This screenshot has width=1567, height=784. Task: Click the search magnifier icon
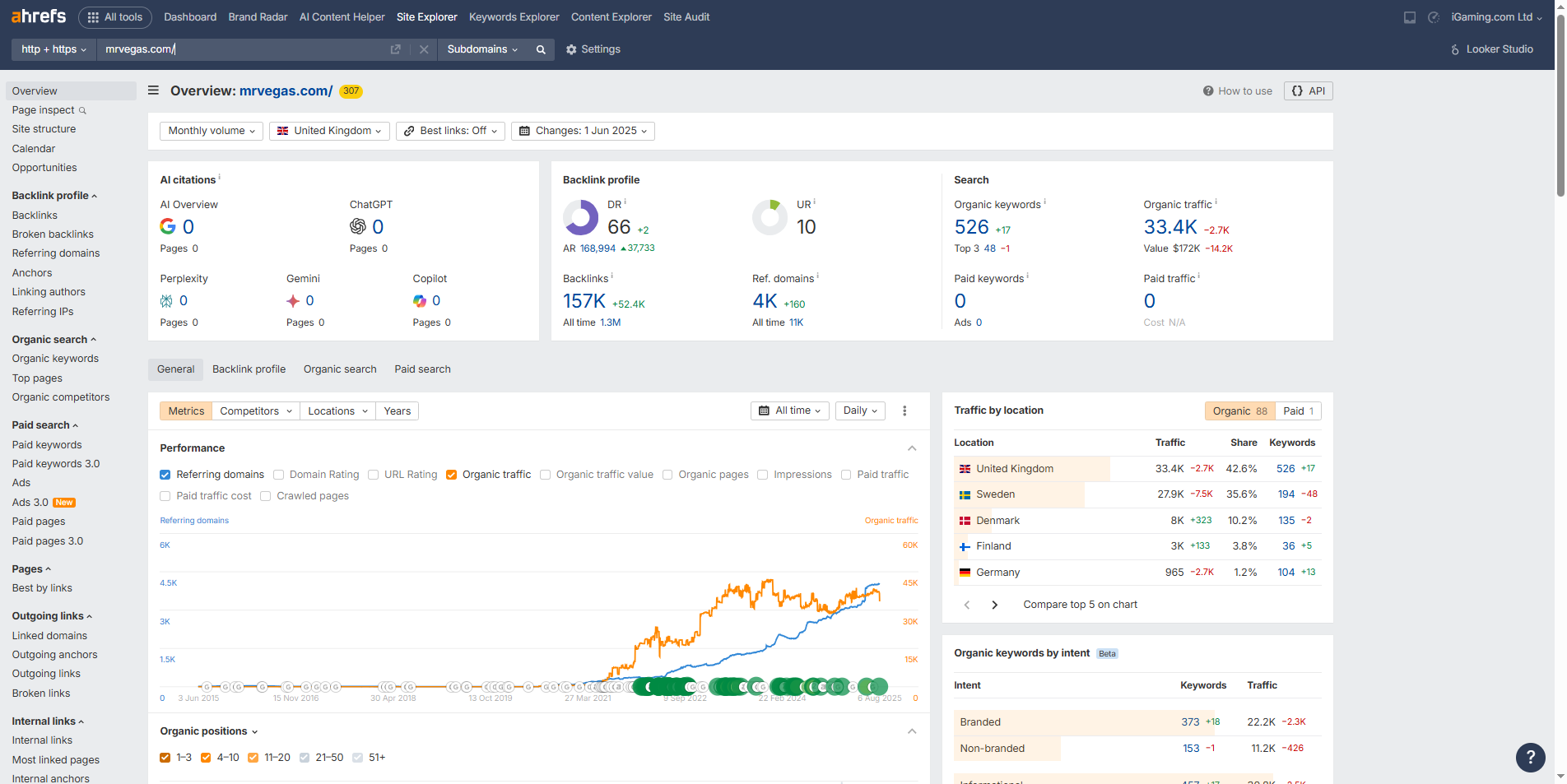coord(541,49)
